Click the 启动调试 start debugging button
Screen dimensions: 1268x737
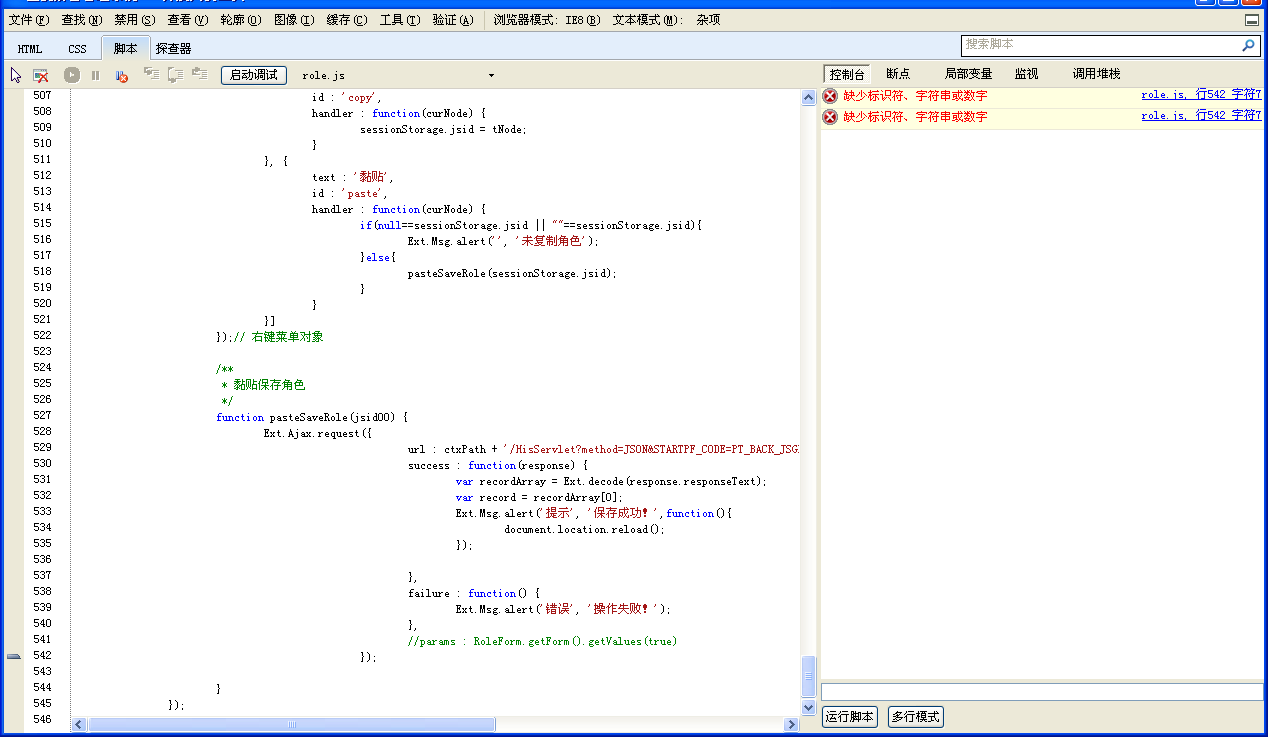coord(254,75)
